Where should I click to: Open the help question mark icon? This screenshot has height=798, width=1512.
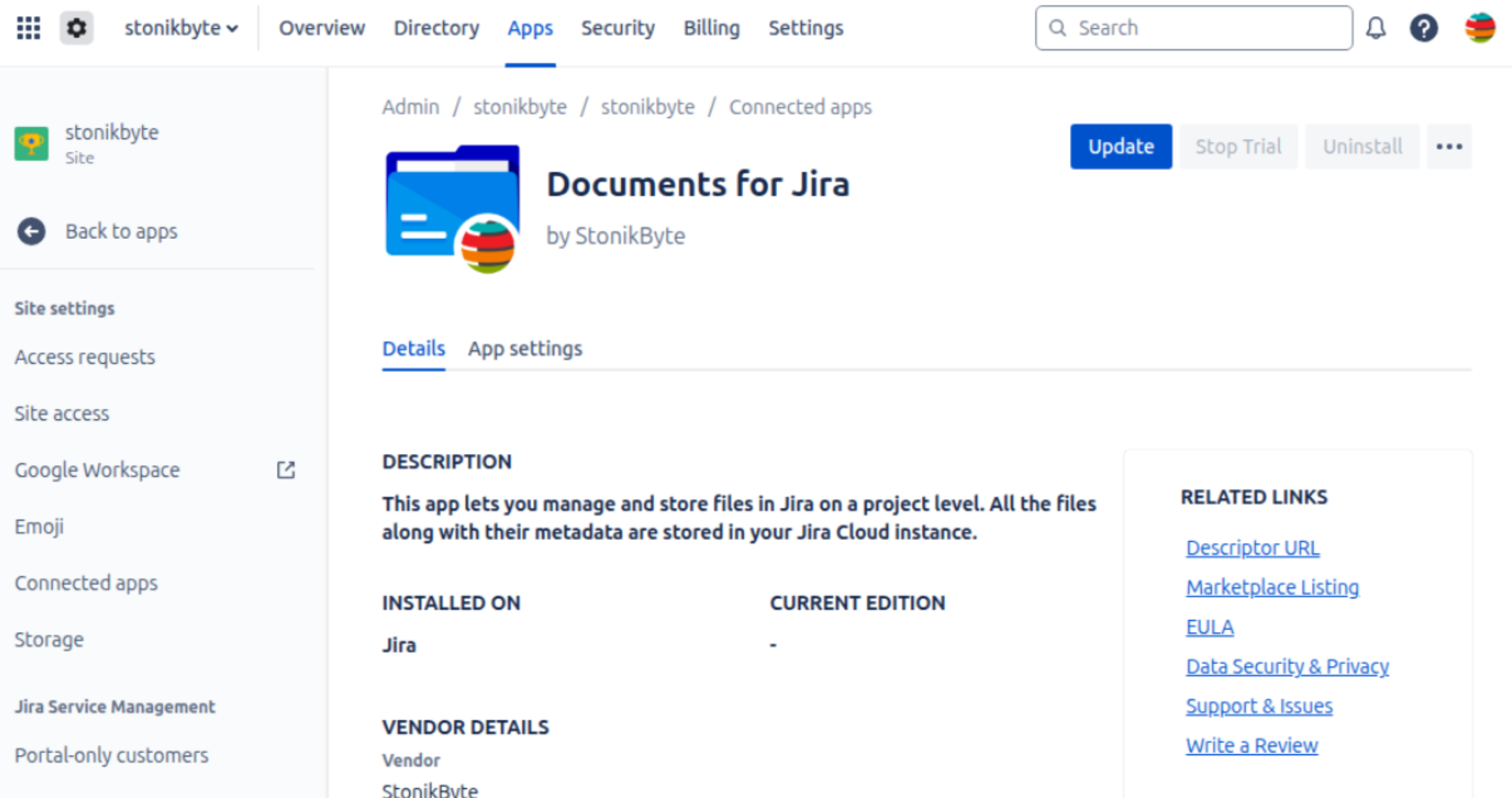(x=1424, y=28)
